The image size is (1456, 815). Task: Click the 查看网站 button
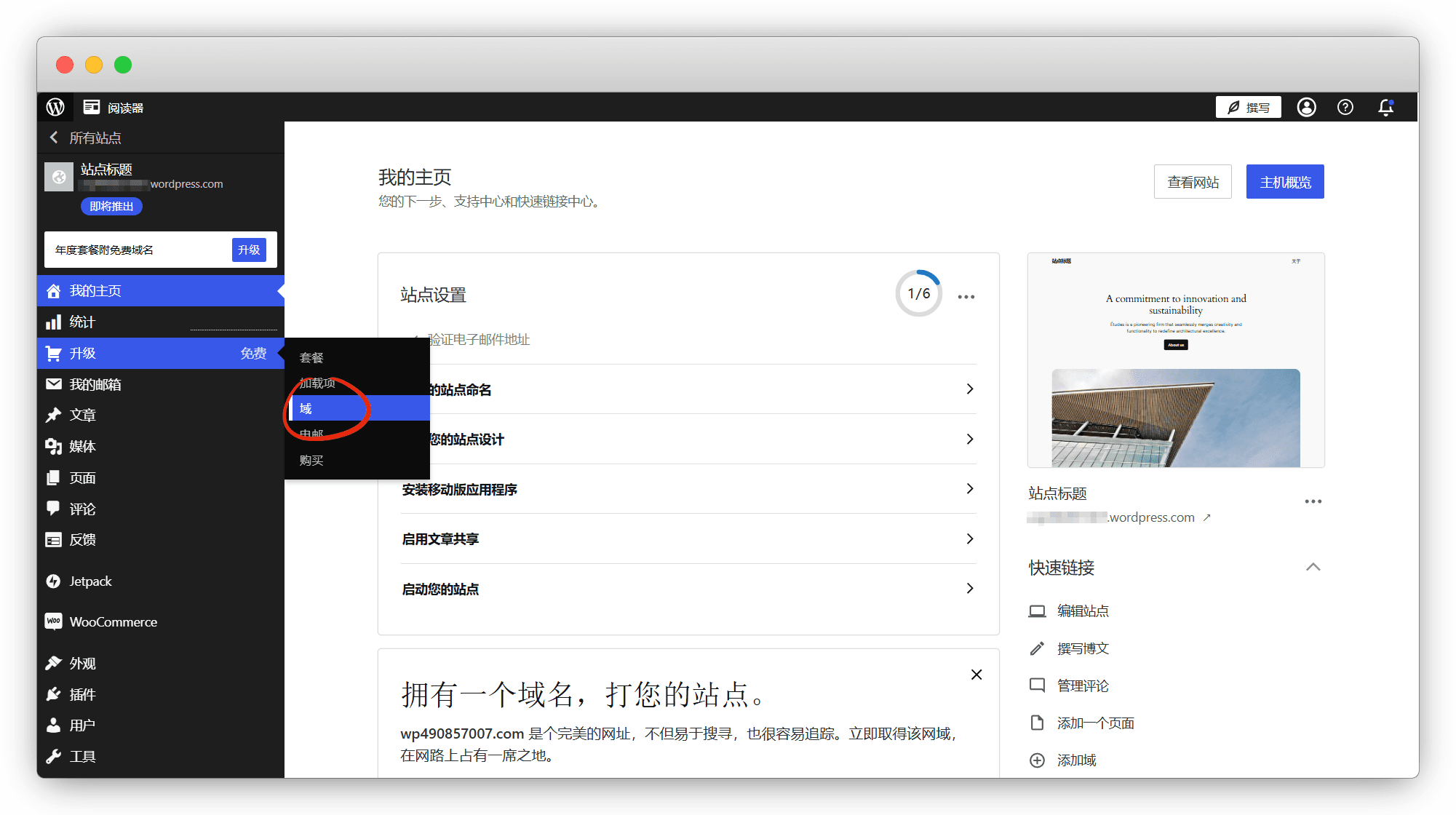click(x=1192, y=181)
